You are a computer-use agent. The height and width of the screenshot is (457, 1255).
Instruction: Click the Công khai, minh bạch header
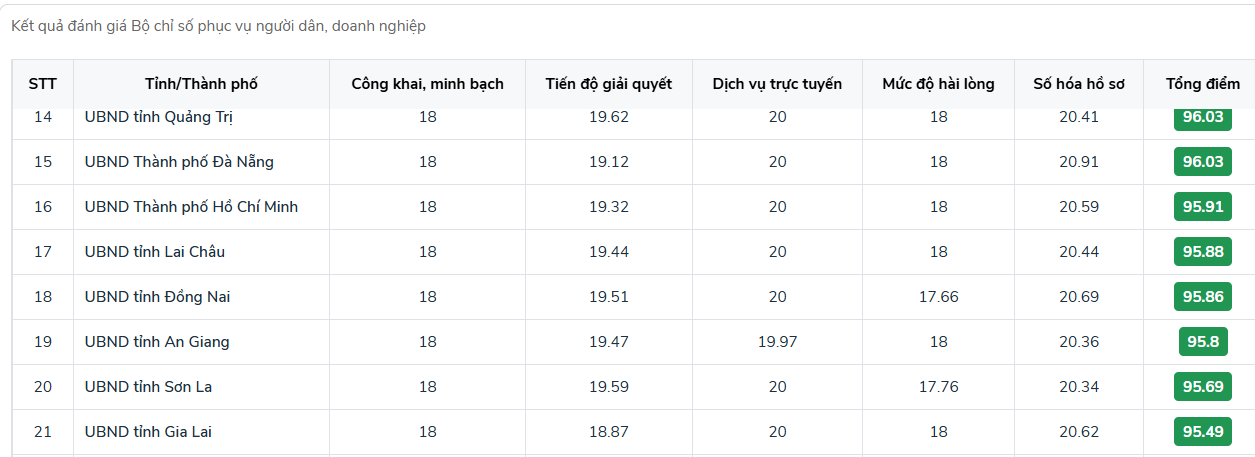pyautogui.click(x=427, y=84)
